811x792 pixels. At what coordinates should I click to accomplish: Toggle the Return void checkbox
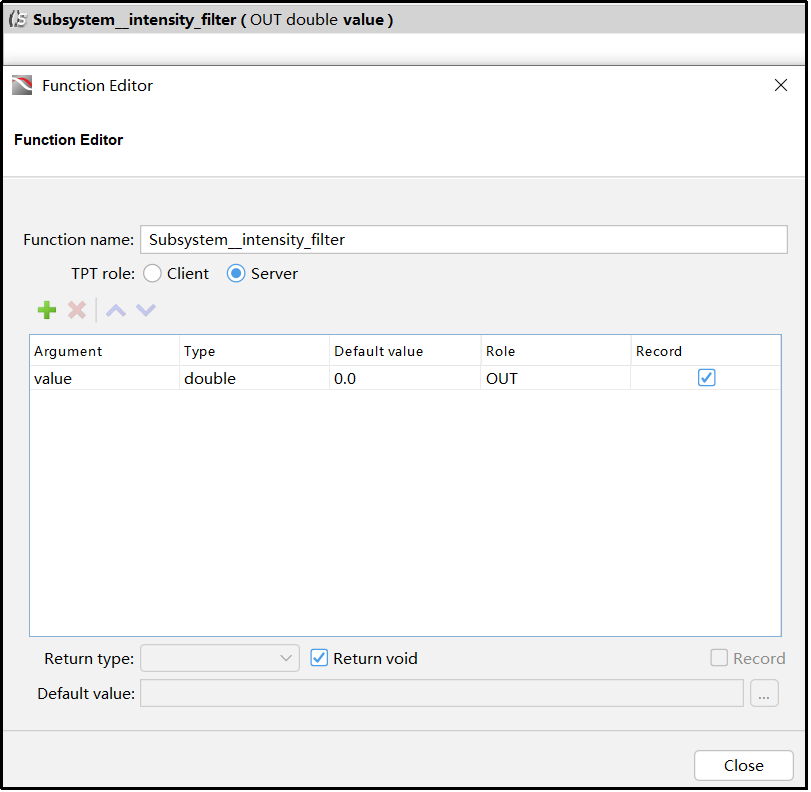319,659
